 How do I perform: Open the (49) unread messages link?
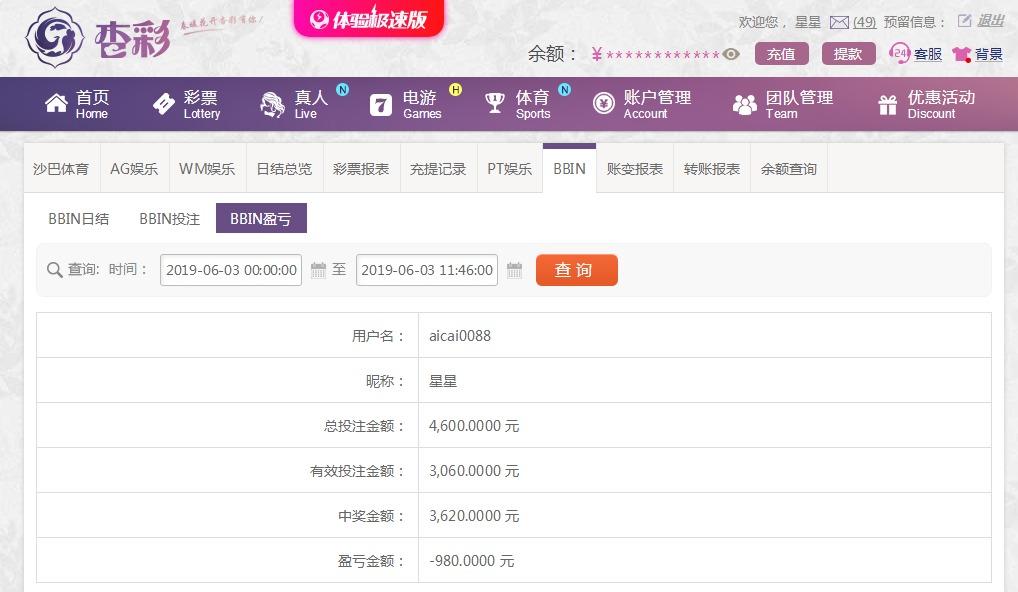click(x=864, y=22)
